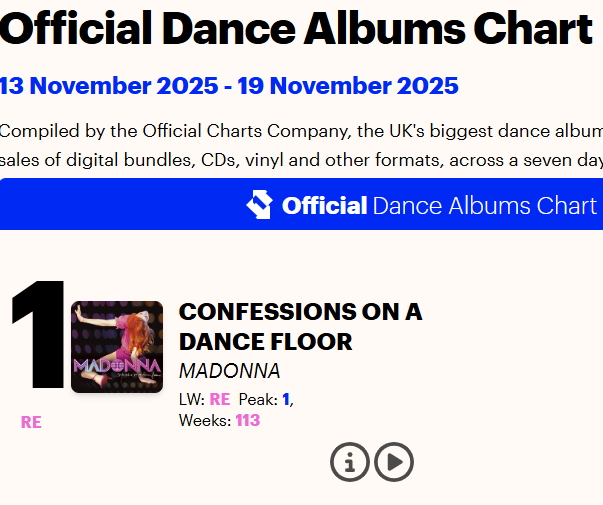Click the DANCE FLOOR second line of album title
This screenshot has height=505, width=603.
click(265, 342)
